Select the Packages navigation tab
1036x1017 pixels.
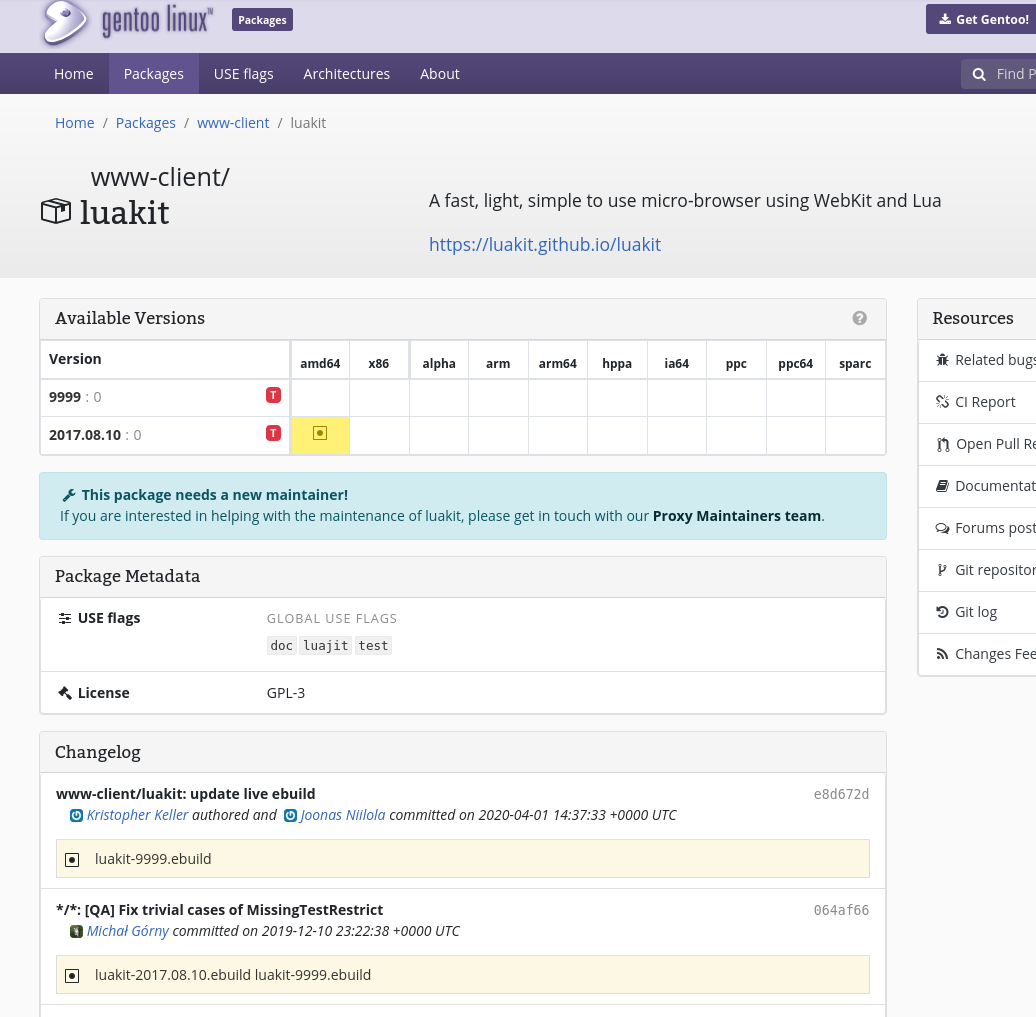[153, 74]
